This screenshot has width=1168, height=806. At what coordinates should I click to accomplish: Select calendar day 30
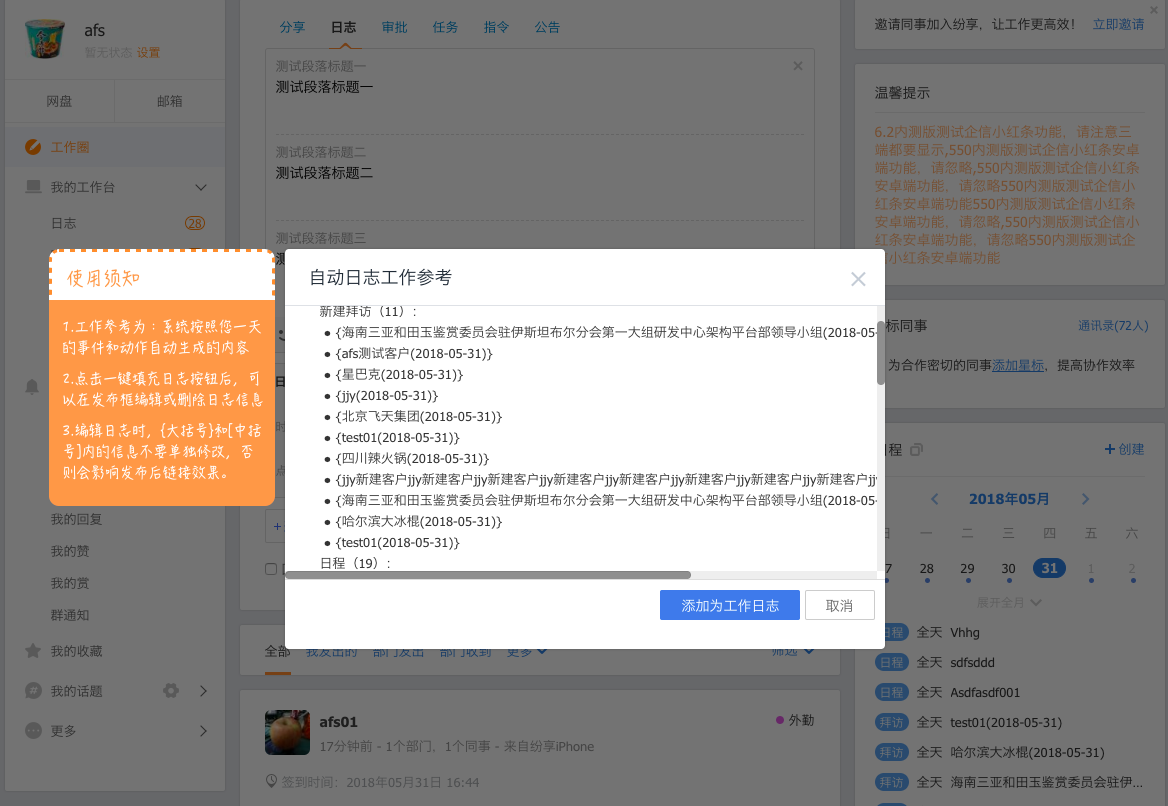click(x=1008, y=569)
